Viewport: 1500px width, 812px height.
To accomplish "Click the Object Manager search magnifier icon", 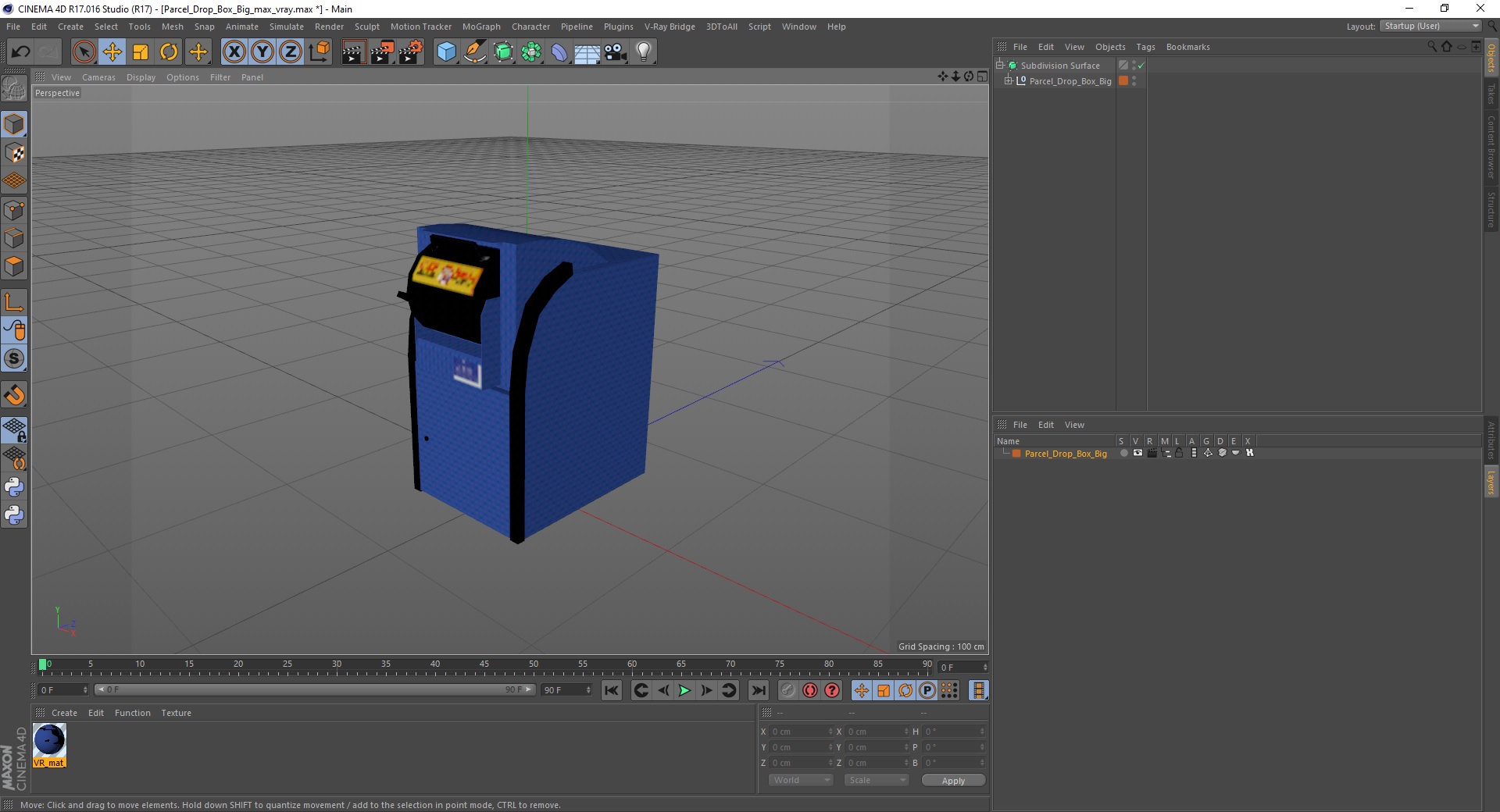I will (1432, 47).
